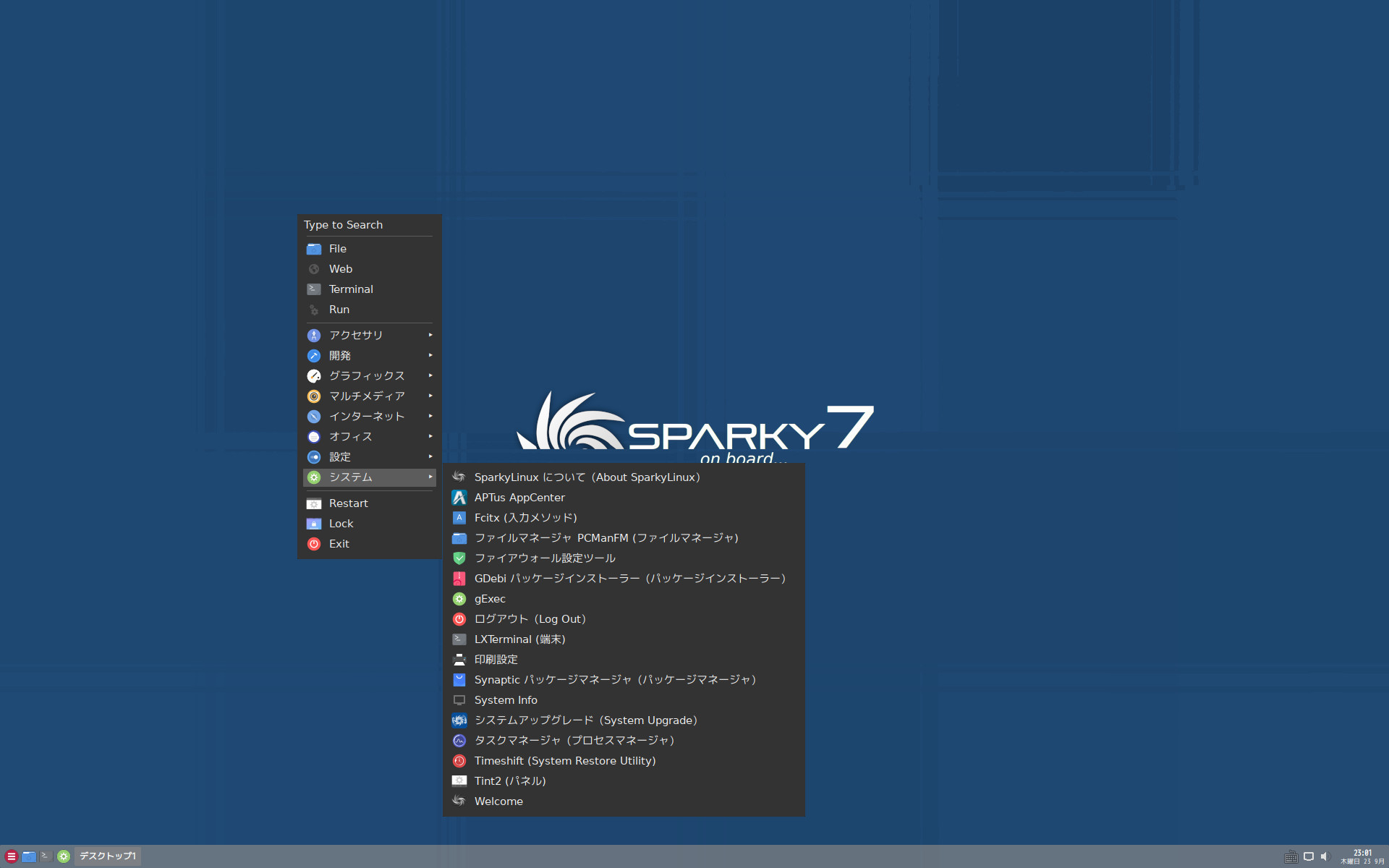Open APTus AppCenter entry label

(519, 498)
